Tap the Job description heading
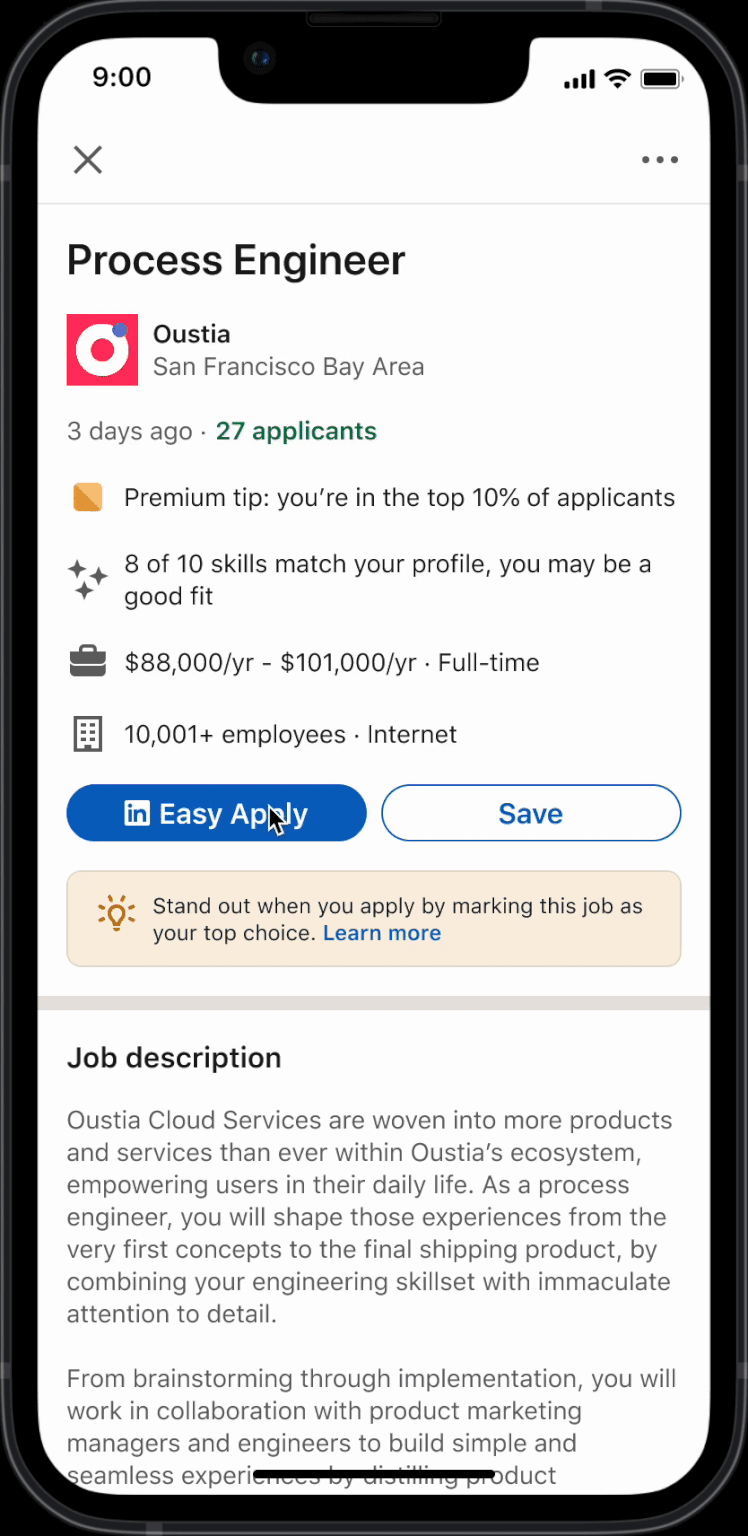Viewport: 748px width, 1536px height. [x=174, y=1058]
